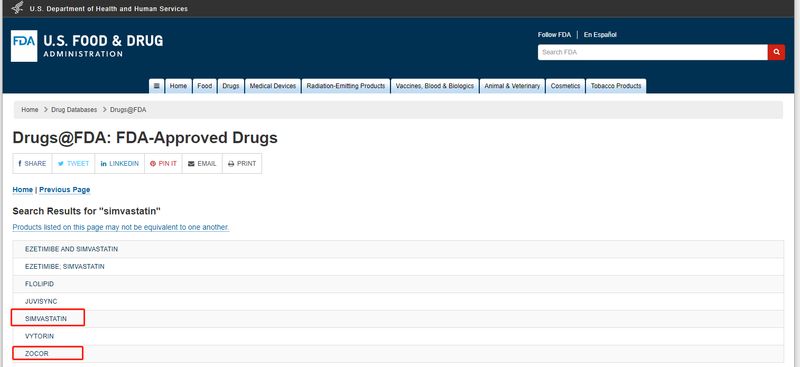Expand the VYTORIN result row
The width and height of the screenshot is (800, 367).
pos(398,336)
